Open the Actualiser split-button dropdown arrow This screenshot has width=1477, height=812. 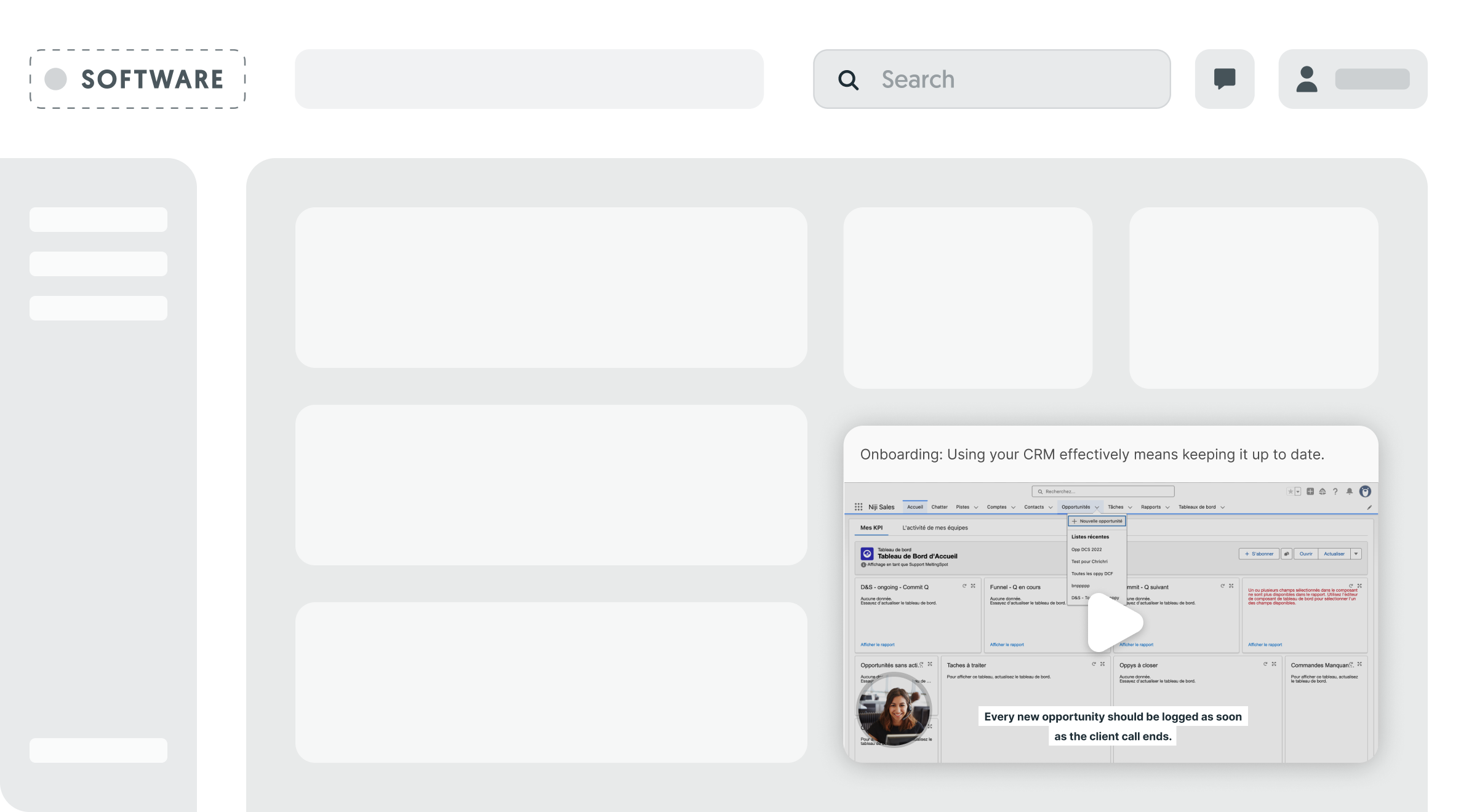[x=1356, y=554]
